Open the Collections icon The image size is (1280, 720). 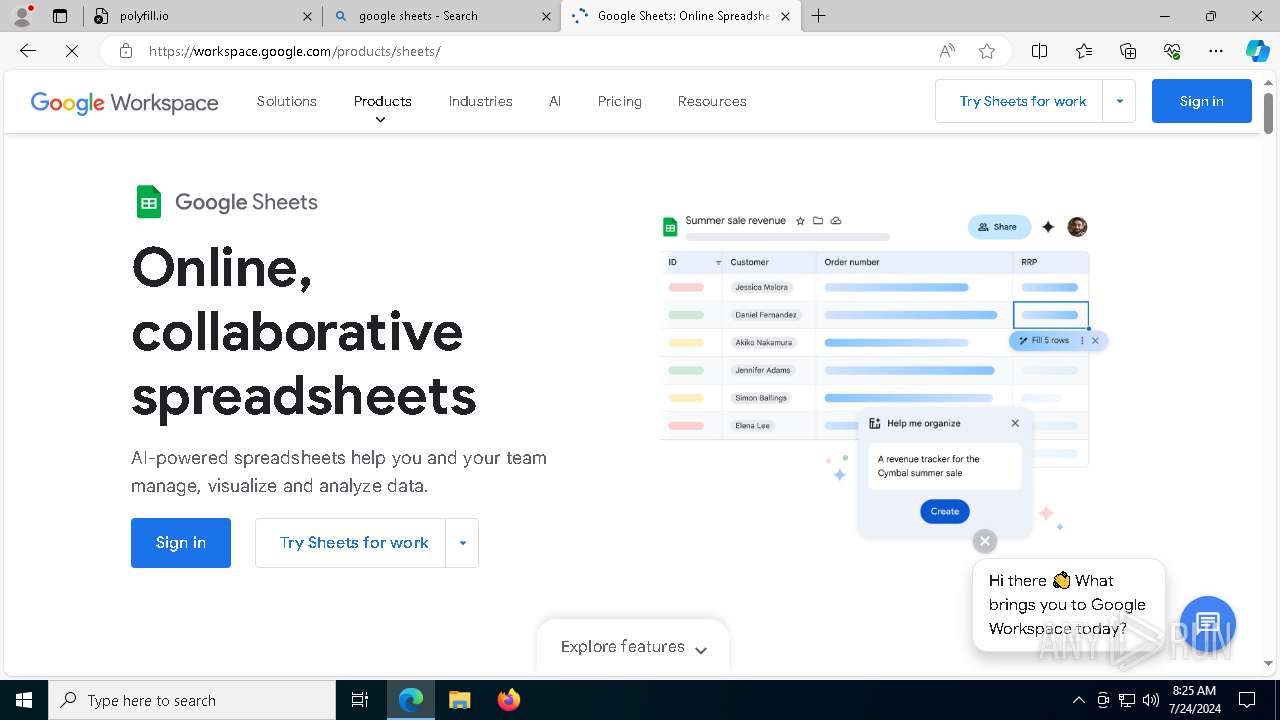[x=1128, y=51]
